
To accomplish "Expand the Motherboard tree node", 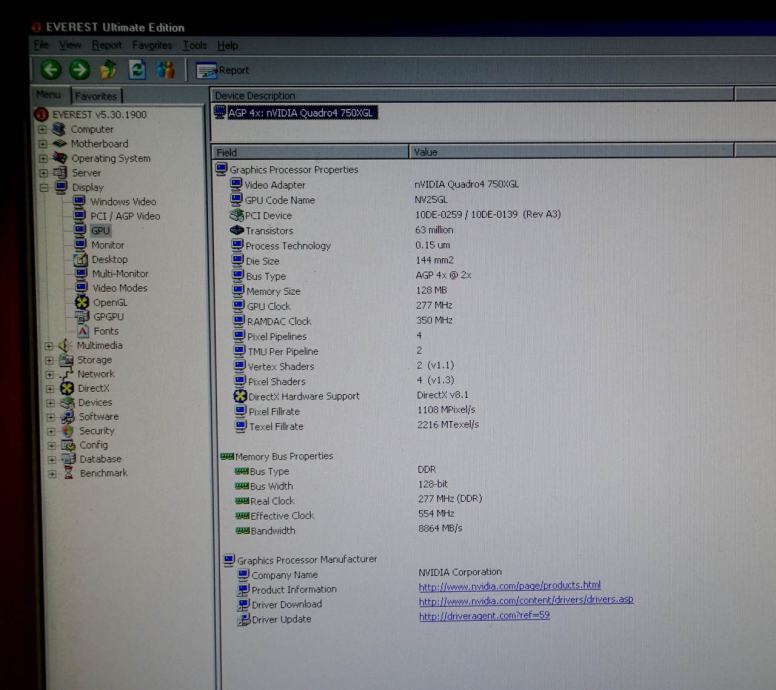I will point(43,144).
